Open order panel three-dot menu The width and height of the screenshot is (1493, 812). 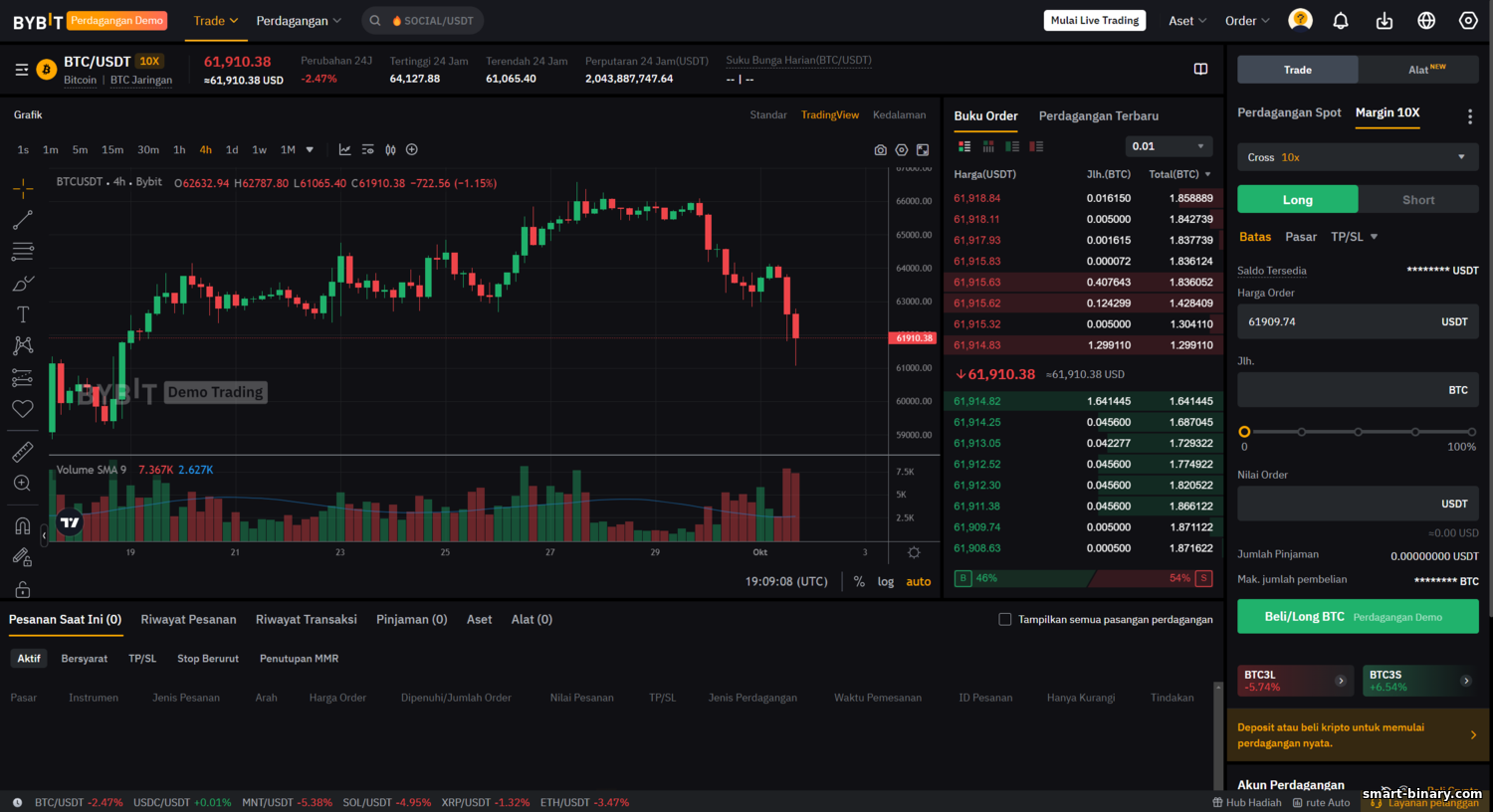click(1470, 116)
